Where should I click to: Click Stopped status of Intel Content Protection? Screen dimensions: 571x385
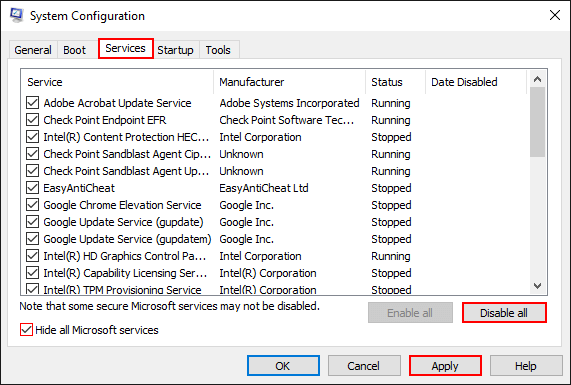pyautogui.click(x=391, y=137)
